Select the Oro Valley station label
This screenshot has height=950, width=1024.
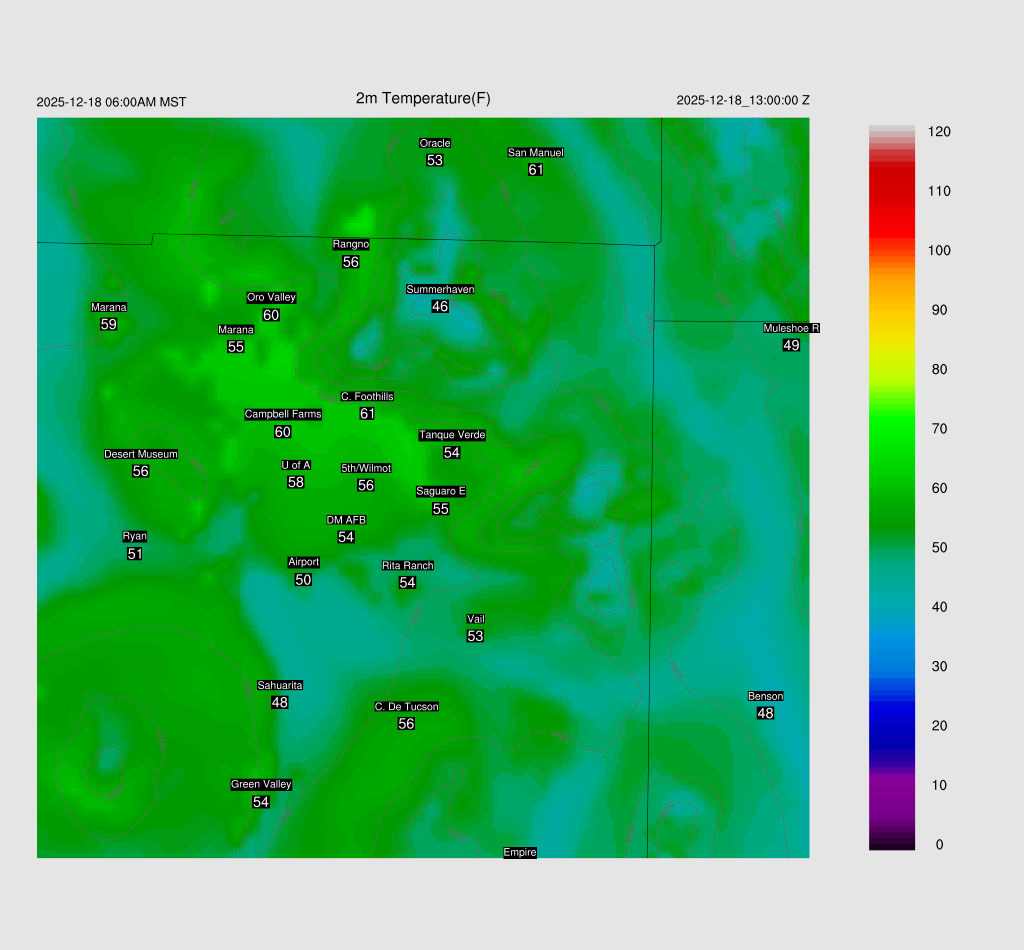click(271, 297)
